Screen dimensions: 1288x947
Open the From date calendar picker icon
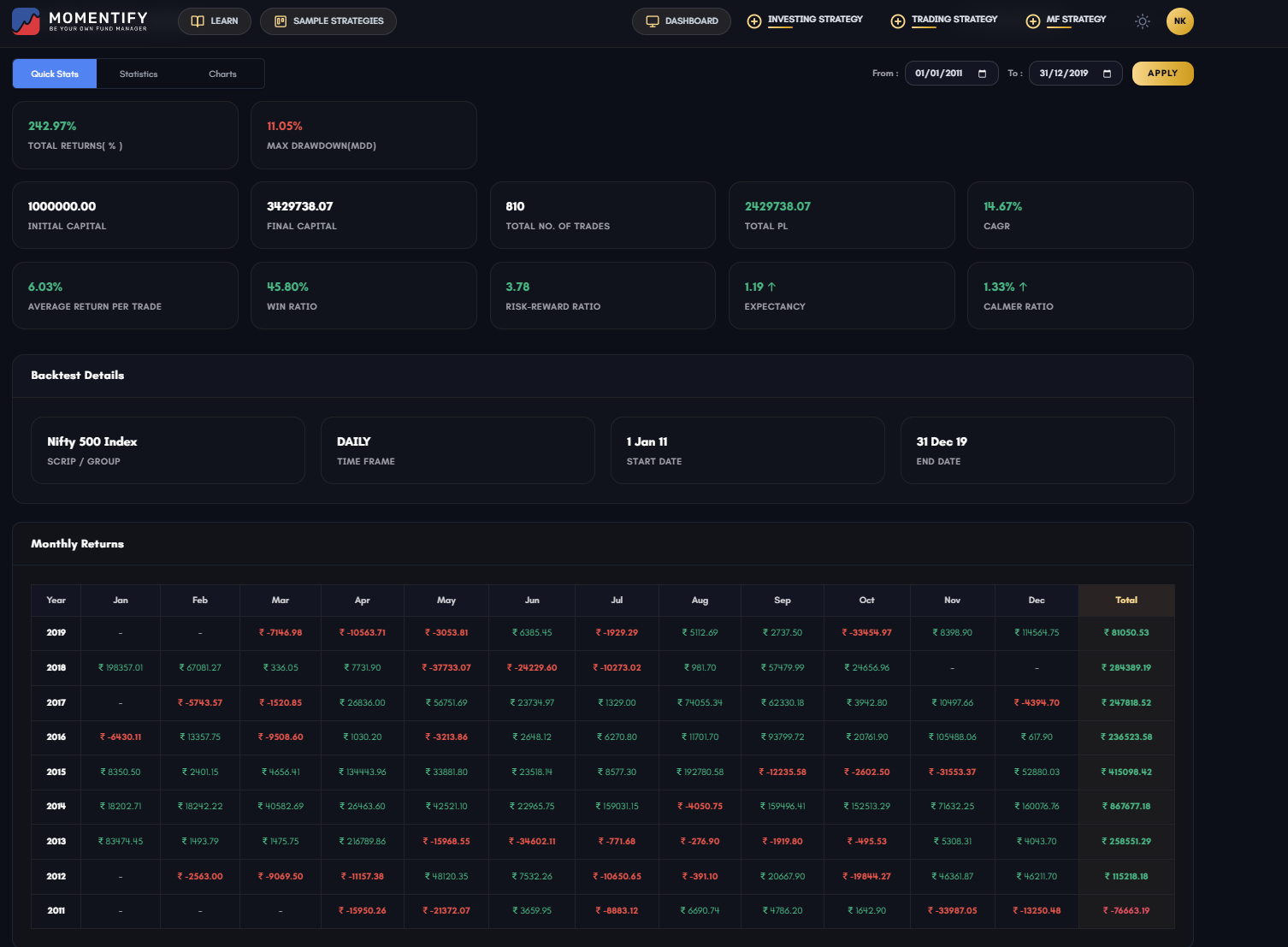click(982, 74)
